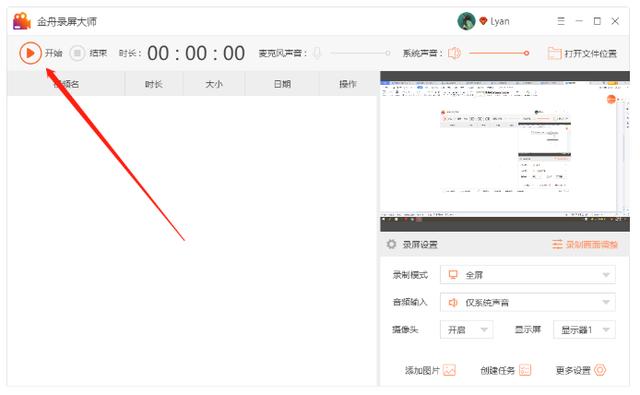Click the create task calendar icon
Image resolution: width=640 pixels, height=395 pixels.
(x=525, y=370)
